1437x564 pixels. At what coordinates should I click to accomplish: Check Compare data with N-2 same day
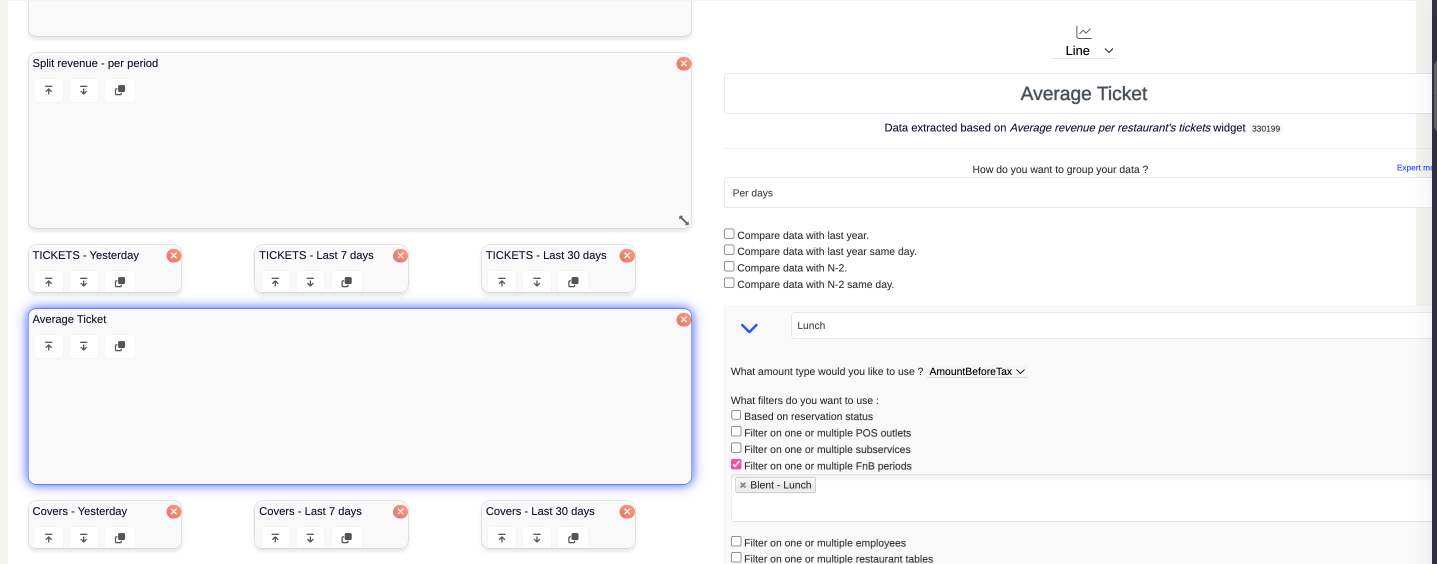[x=729, y=283]
